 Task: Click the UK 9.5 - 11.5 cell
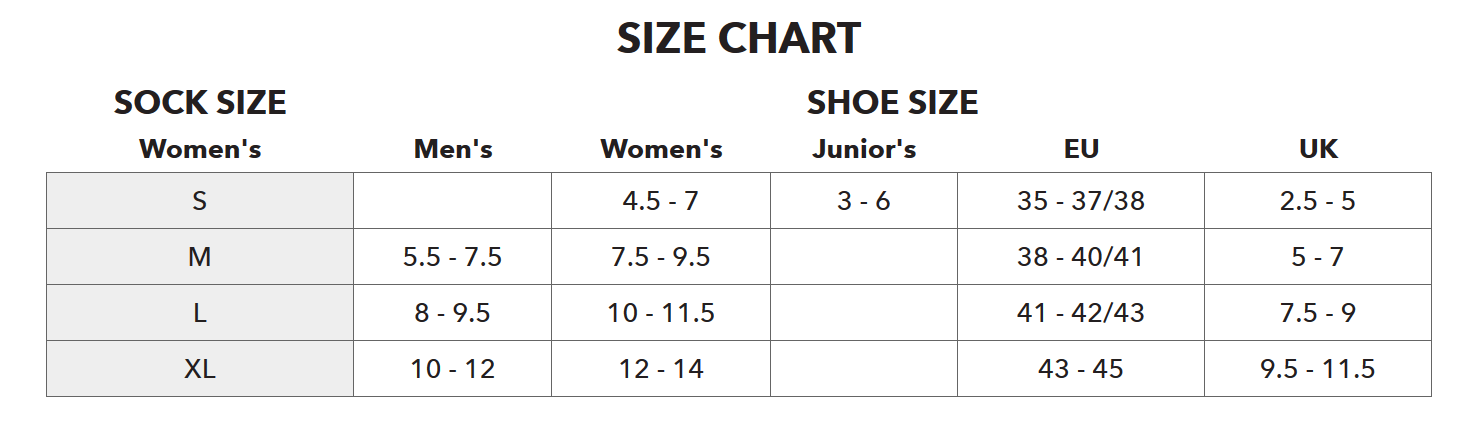(1318, 369)
